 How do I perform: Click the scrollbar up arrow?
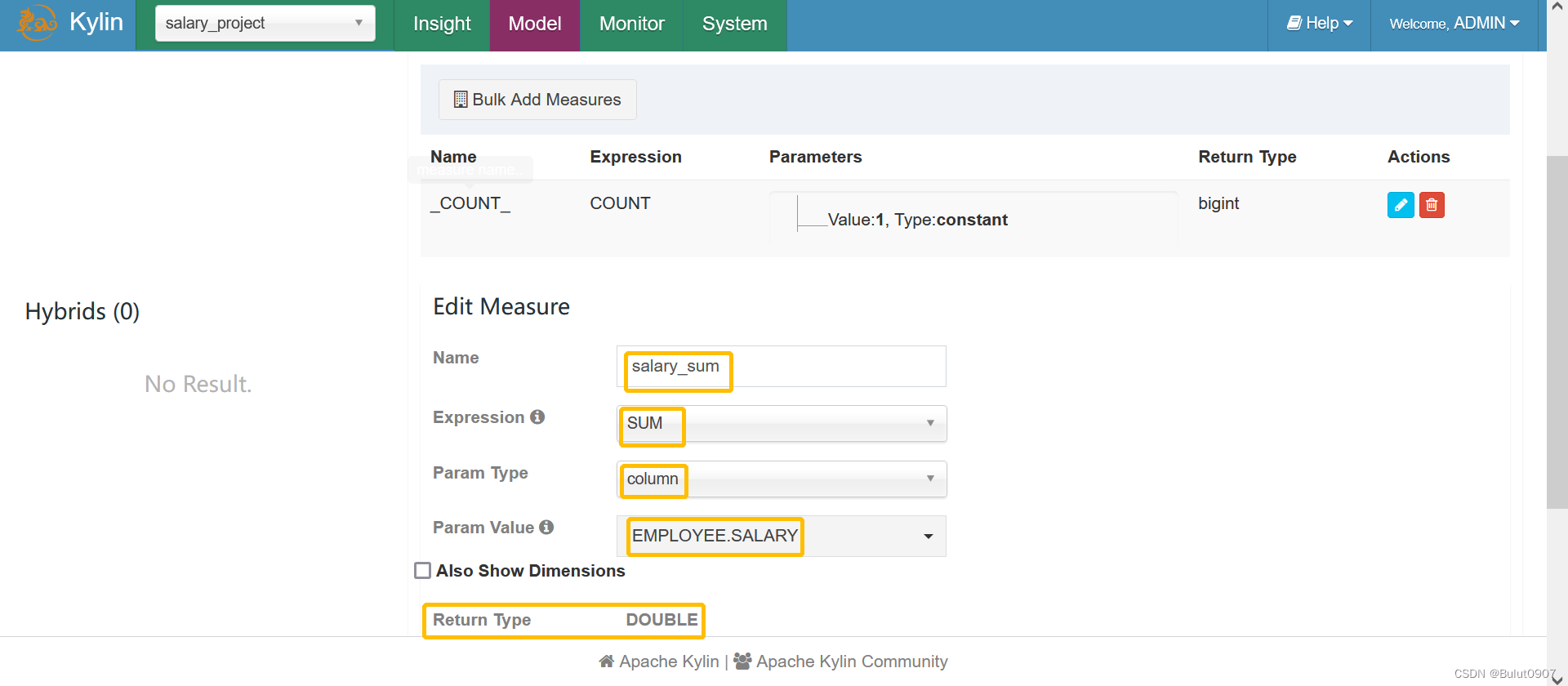pos(1557,7)
